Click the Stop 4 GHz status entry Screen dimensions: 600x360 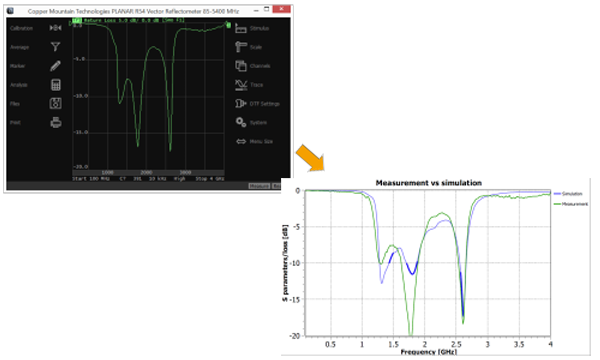click(210, 179)
